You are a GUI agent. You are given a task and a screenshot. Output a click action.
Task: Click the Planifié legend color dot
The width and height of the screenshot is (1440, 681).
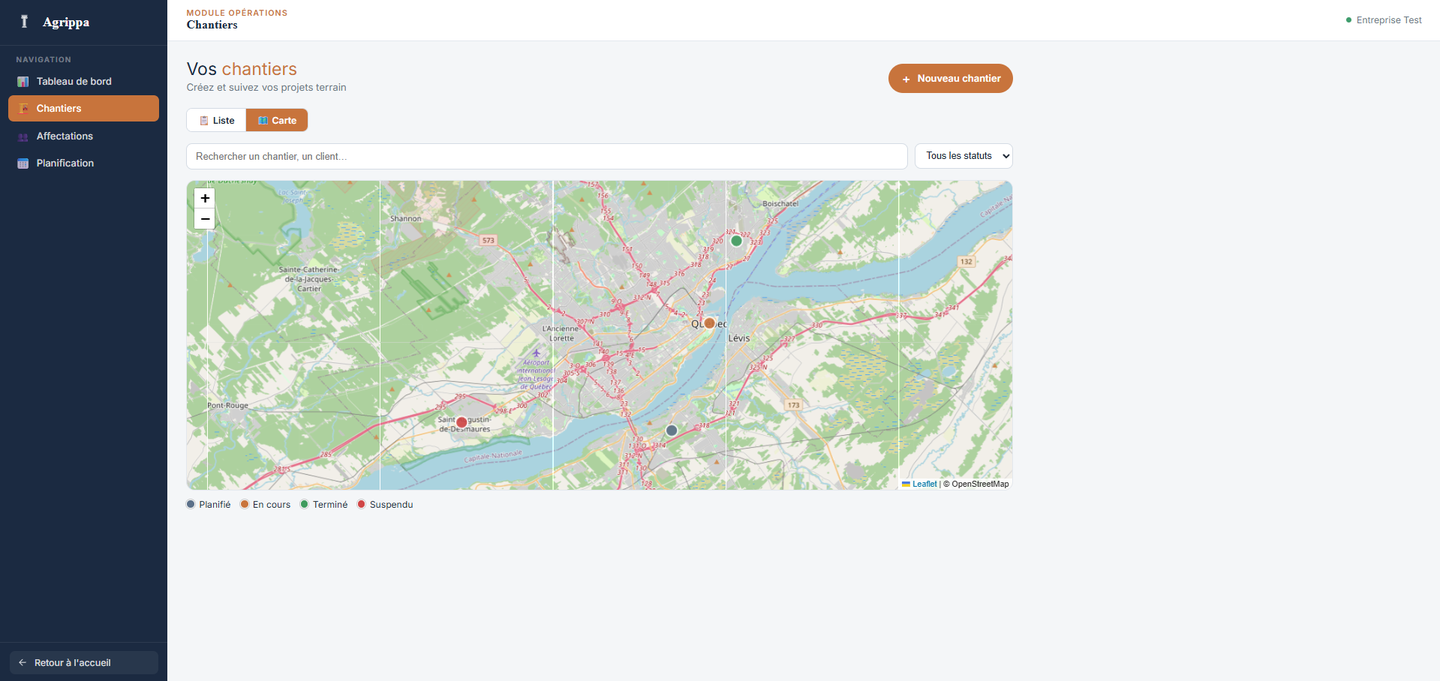[x=191, y=505]
